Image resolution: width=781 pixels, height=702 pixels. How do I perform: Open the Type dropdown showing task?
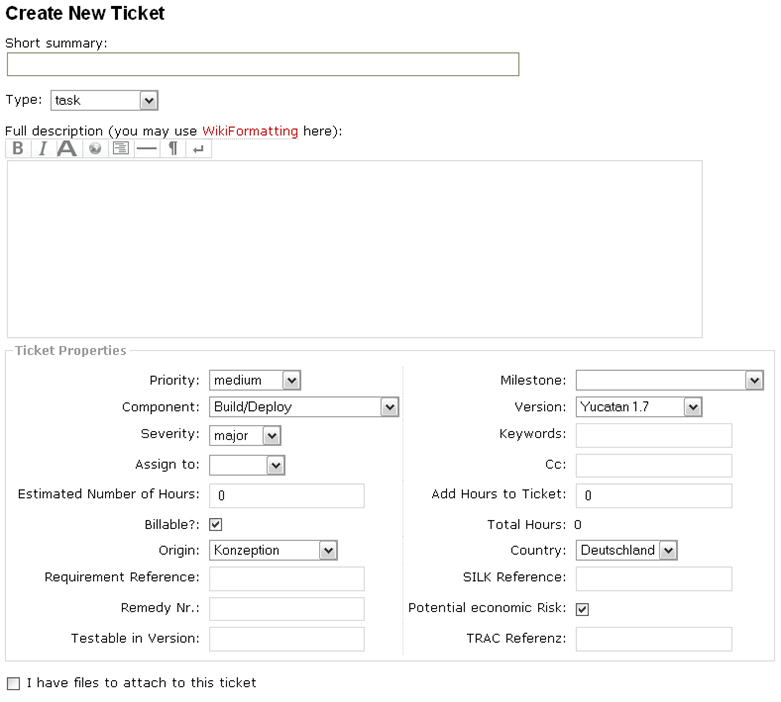tap(104, 101)
